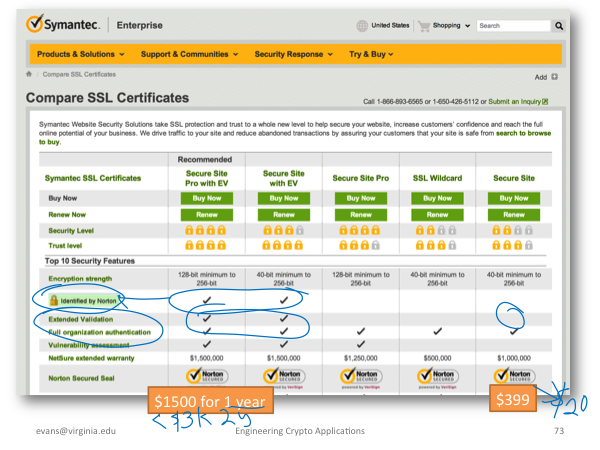Click the external-link icon after Submit an Inquiry

coord(545,101)
